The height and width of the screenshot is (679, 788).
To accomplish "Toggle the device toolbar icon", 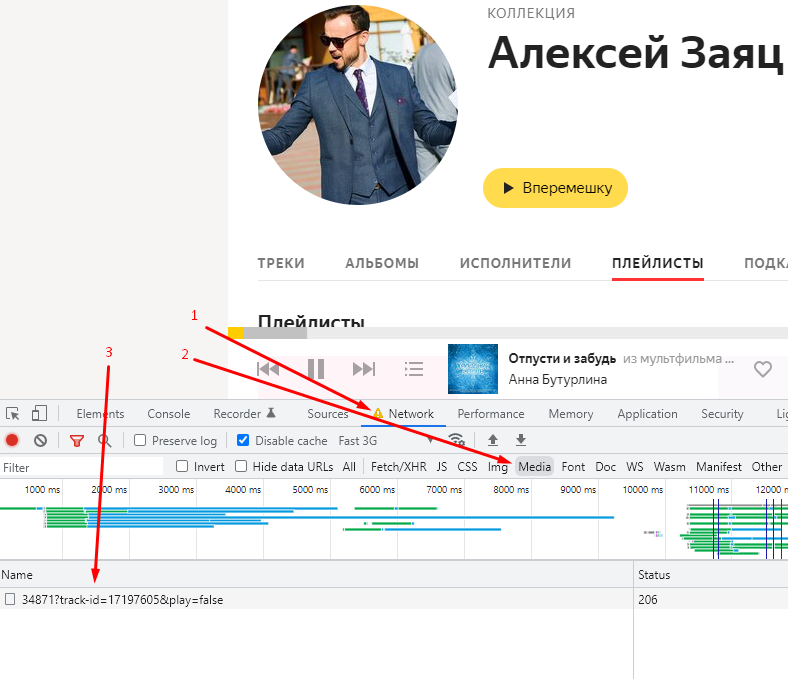I will [x=39, y=414].
